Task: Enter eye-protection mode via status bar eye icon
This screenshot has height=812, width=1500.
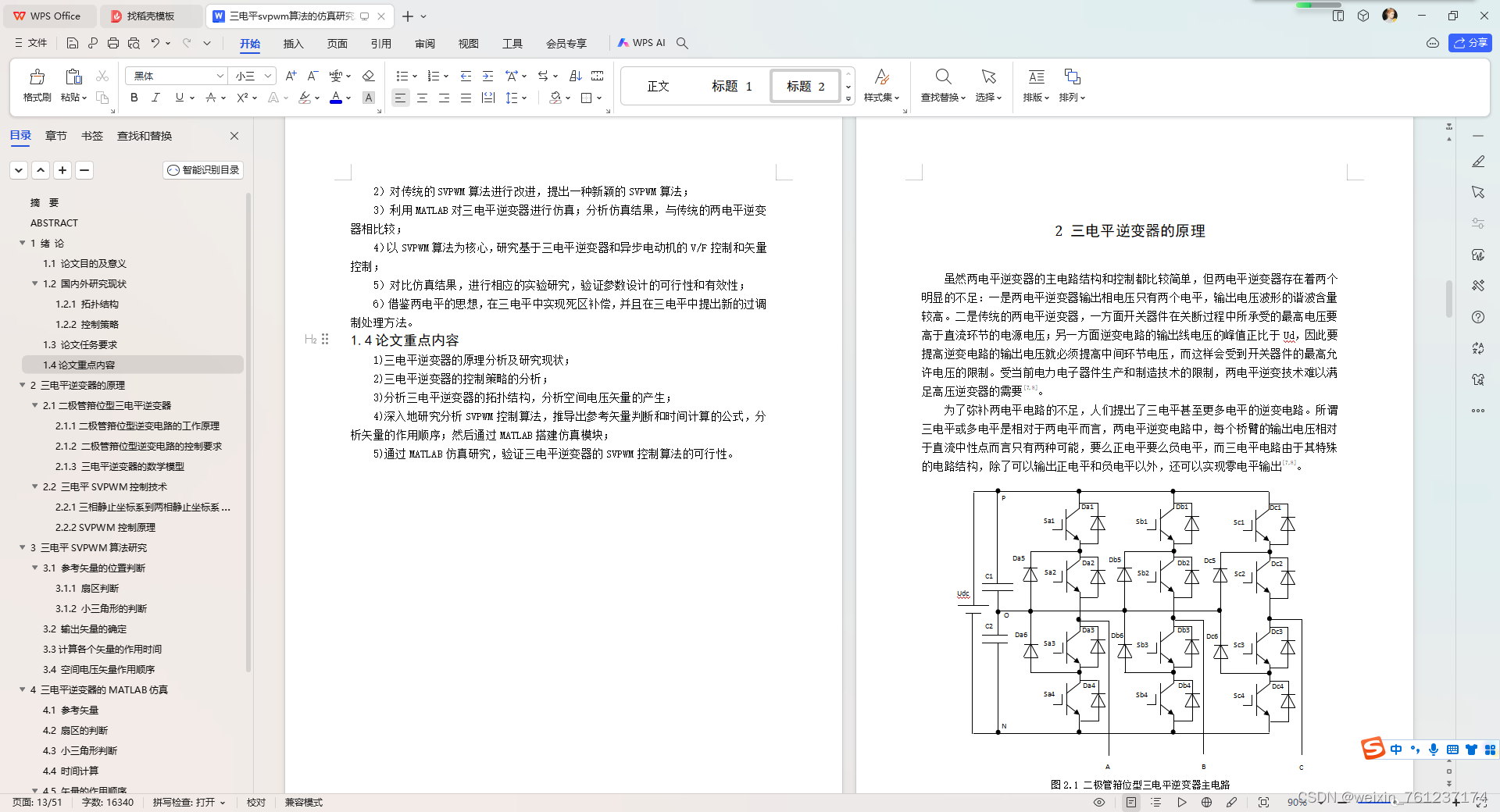Action: 1098,803
